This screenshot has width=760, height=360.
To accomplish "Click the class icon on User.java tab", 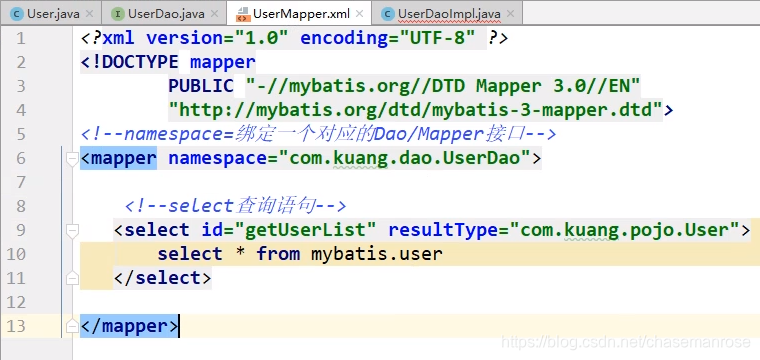I will tap(18, 14).
